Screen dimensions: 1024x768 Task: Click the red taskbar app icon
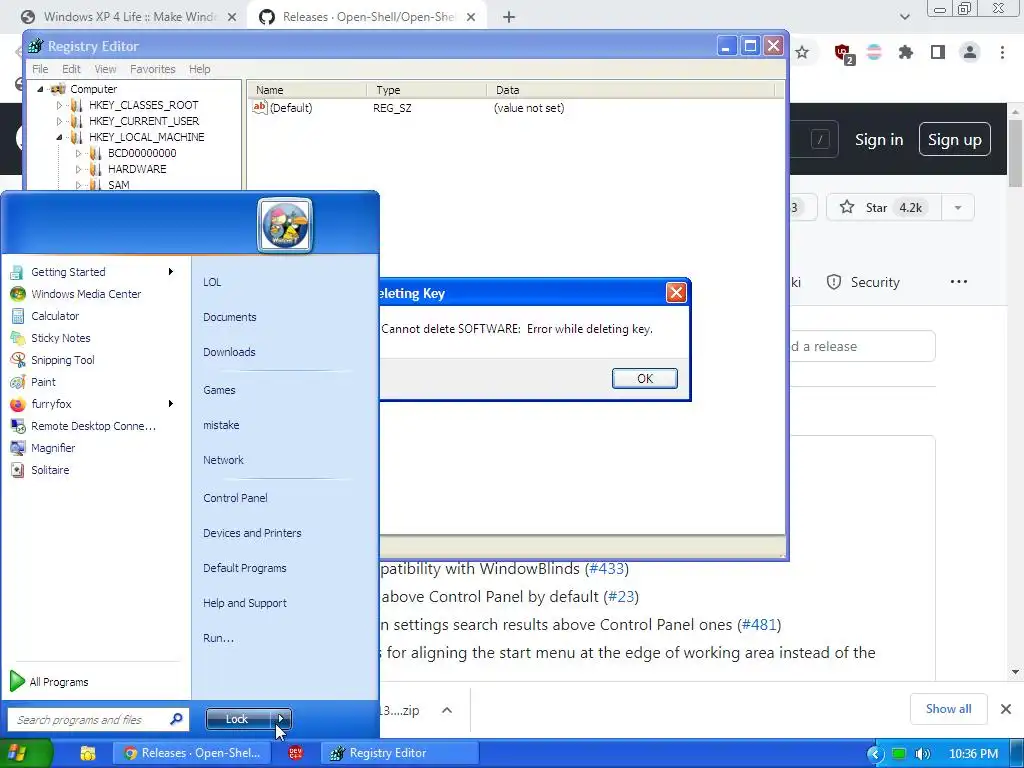pos(296,753)
